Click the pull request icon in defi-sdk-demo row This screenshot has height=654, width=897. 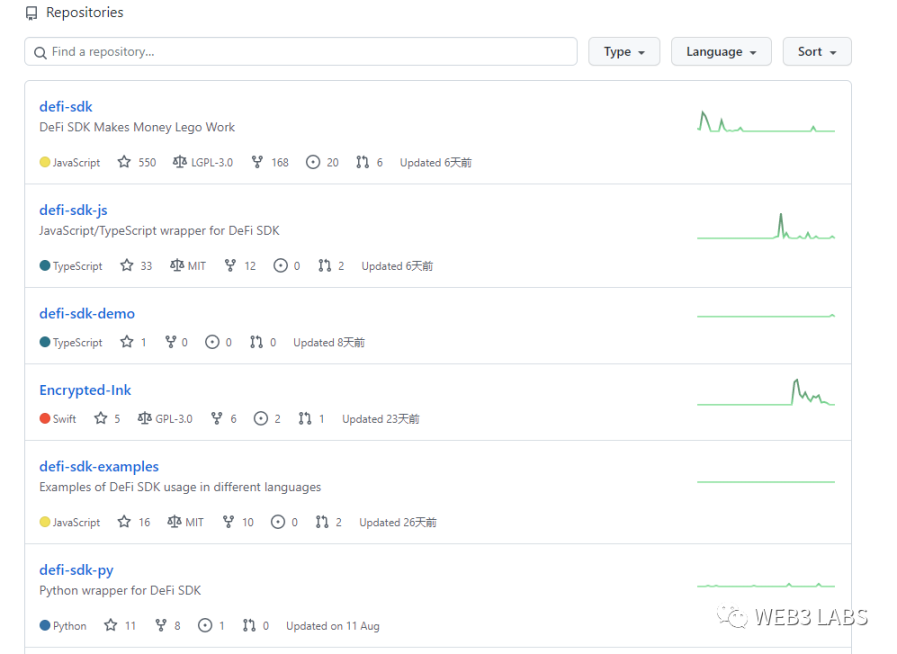tap(256, 342)
